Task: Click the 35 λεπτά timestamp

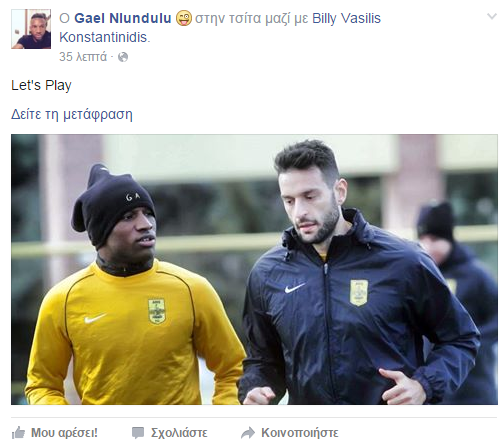Action: 83,57
